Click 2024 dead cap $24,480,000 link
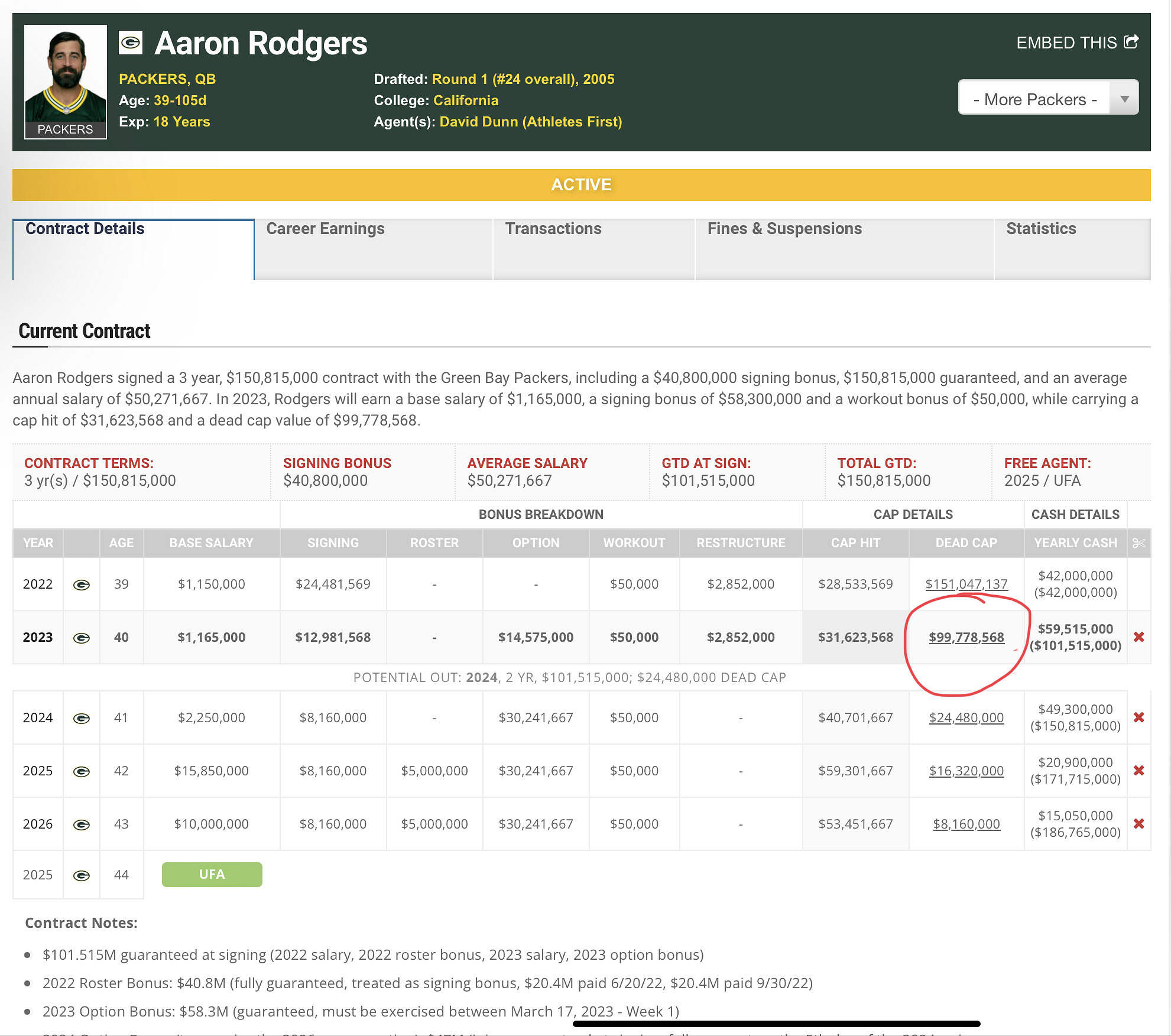This screenshot has width=1171, height=1036. click(x=966, y=717)
